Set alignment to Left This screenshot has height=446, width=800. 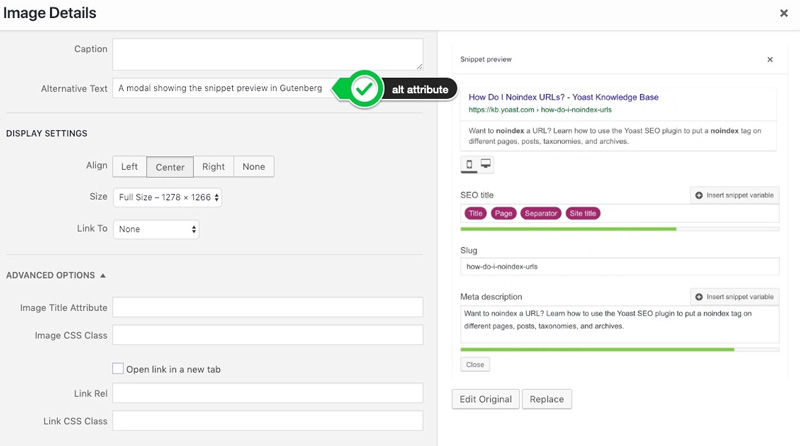129,167
